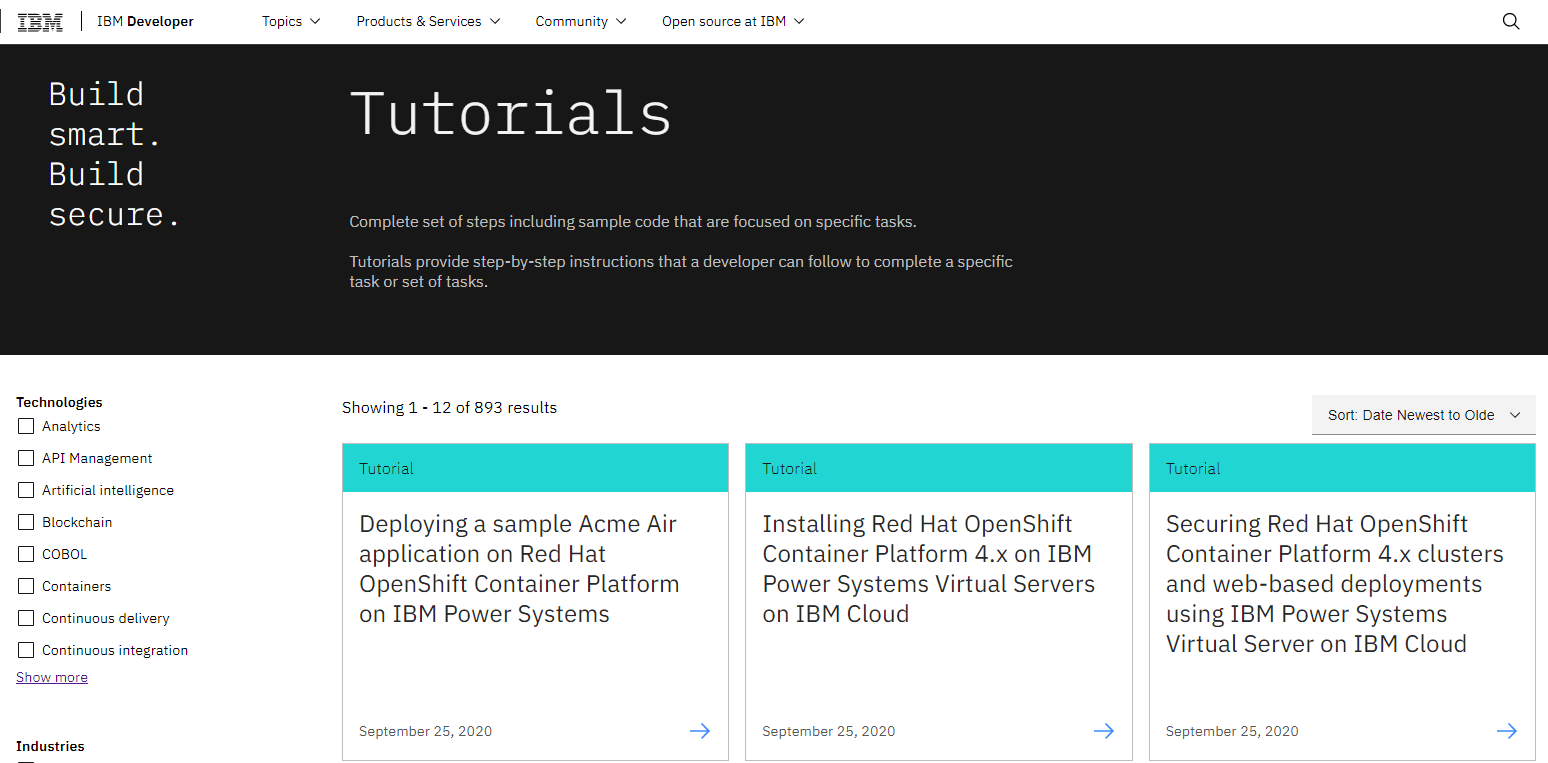This screenshot has width=1548, height=763.
Task: Open the search magnifier icon
Action: tap(1511, 21)
